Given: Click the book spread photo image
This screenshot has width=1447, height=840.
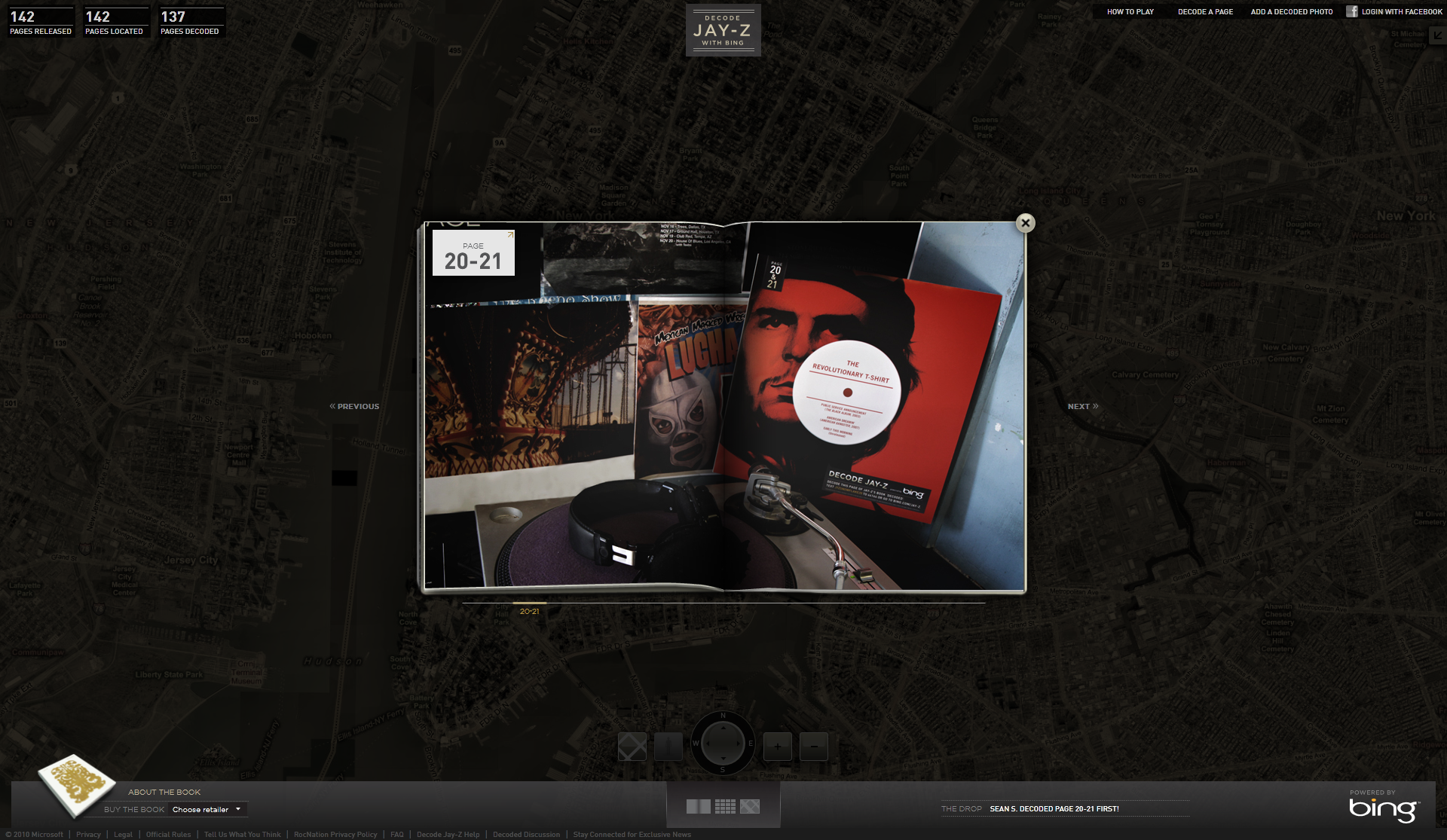Looking at the screenshot, I should [724, 405].
